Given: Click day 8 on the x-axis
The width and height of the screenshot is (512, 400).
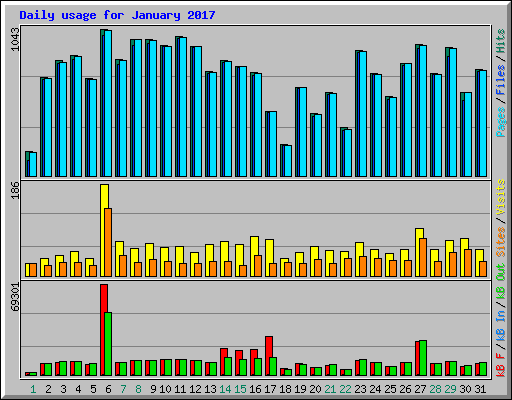Looking at the screenshot, I should (138, 389).
